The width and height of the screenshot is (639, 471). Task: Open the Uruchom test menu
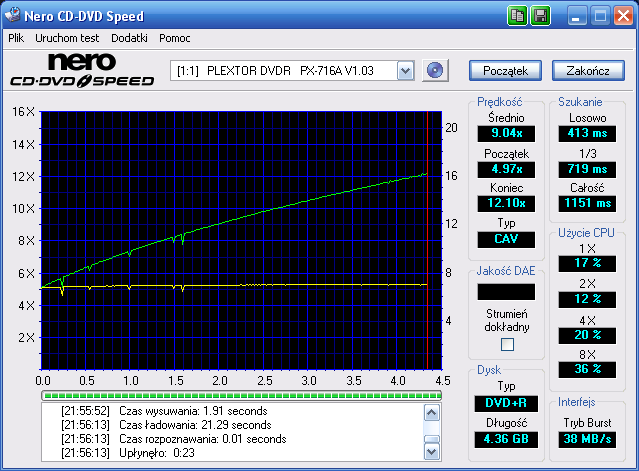tap(67, 38)
